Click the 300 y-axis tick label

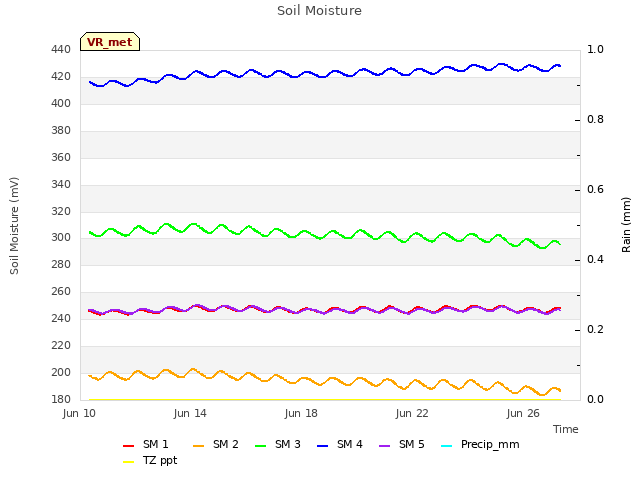(x=61, y=238)
